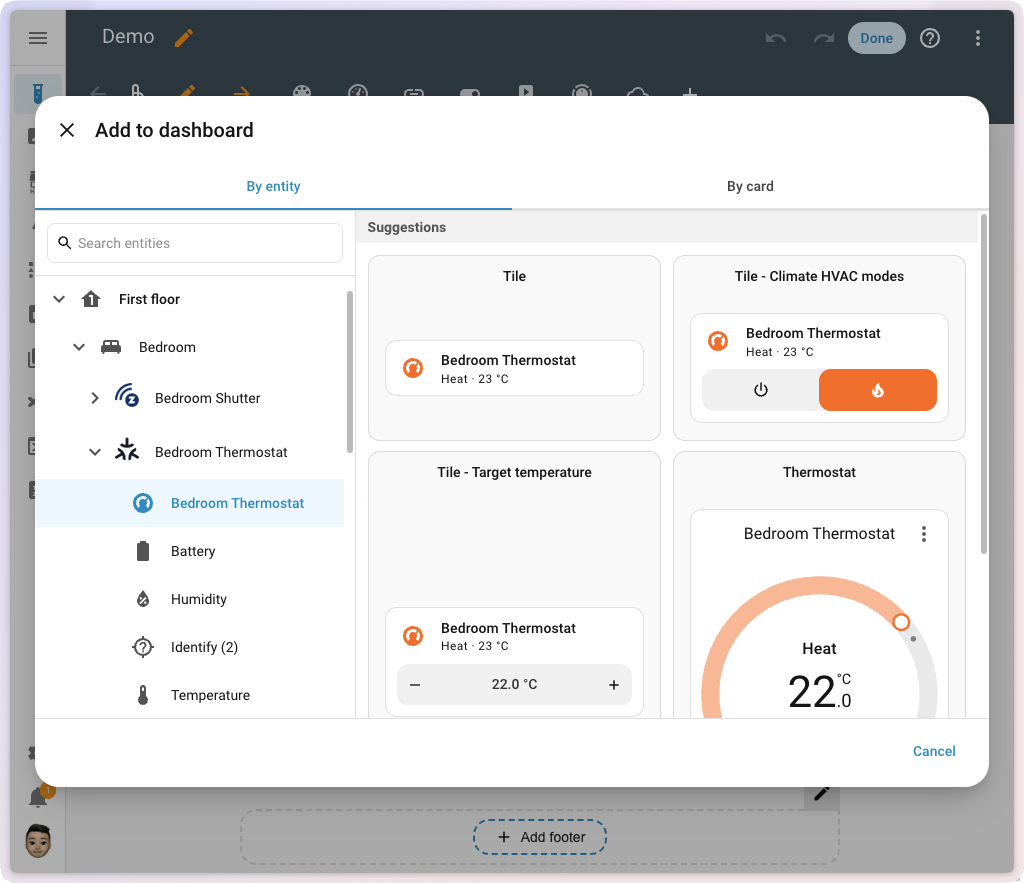The width and height of the screenshot is (1024, 883).
Task: Select the test-tube dashboard in sidebar
Action: pos(38,93)
